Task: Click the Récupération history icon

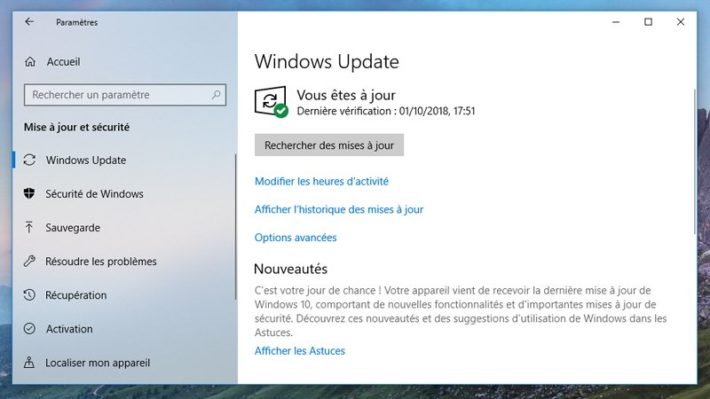Action: 29,295
